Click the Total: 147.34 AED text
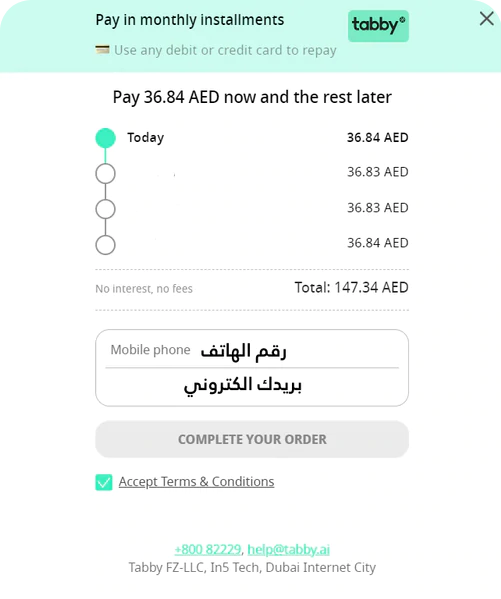The height and width of the screenshot is (599, 501). pyautogui.click(x=351, y=287)
